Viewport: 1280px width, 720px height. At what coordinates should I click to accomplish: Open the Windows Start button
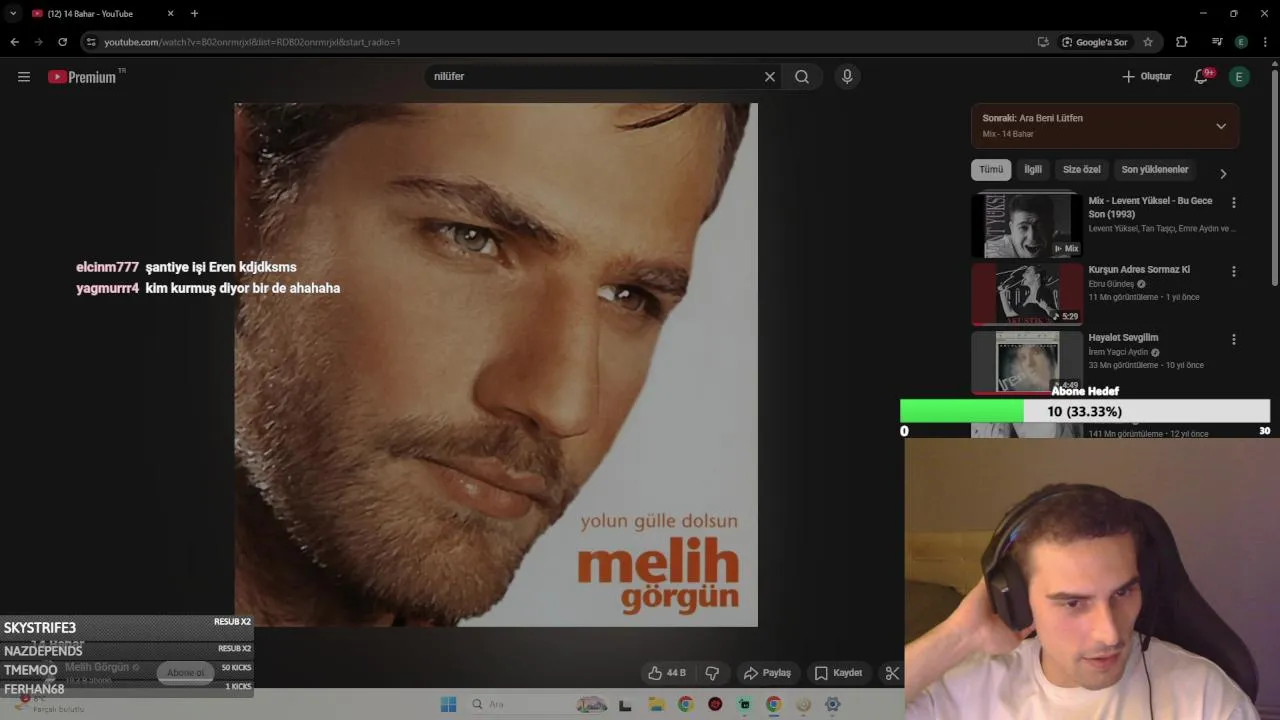[x=448, y=704]
